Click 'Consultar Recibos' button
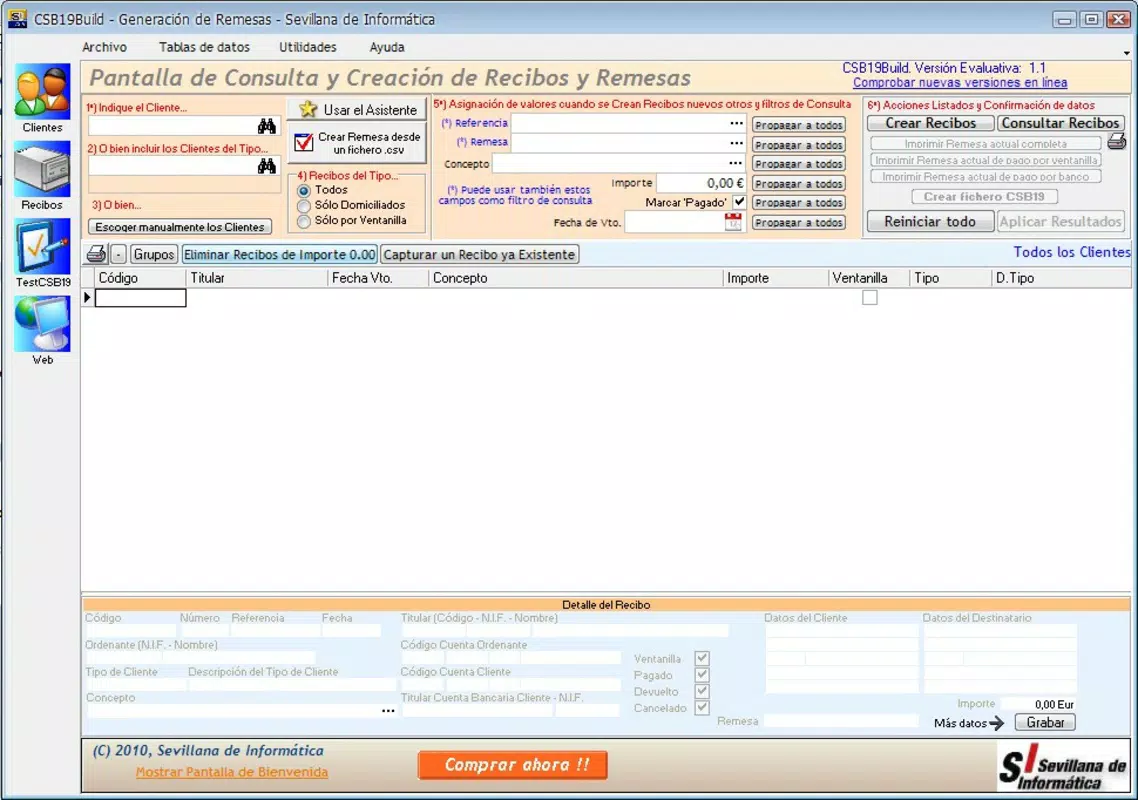Screen dimensions: 1138x800 pos(1060,123)
